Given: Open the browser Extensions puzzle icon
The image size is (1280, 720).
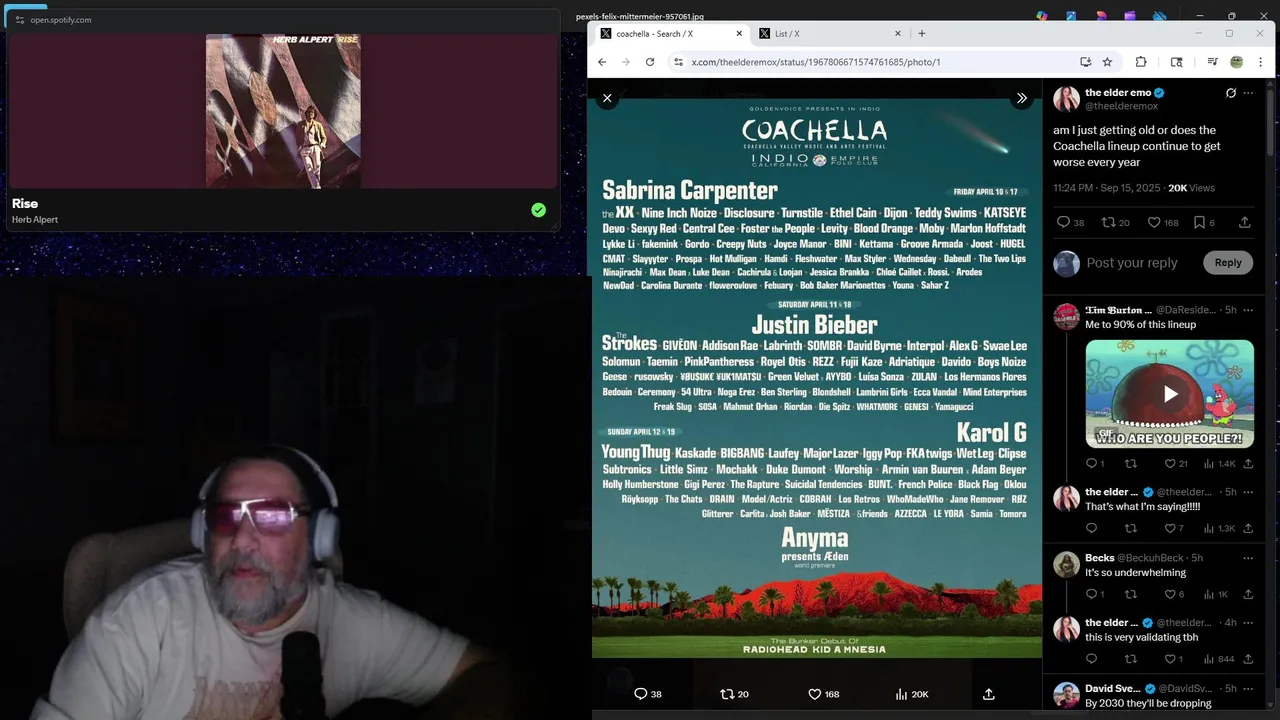Looking at the screenshot, I should [x=1140, y=62].
